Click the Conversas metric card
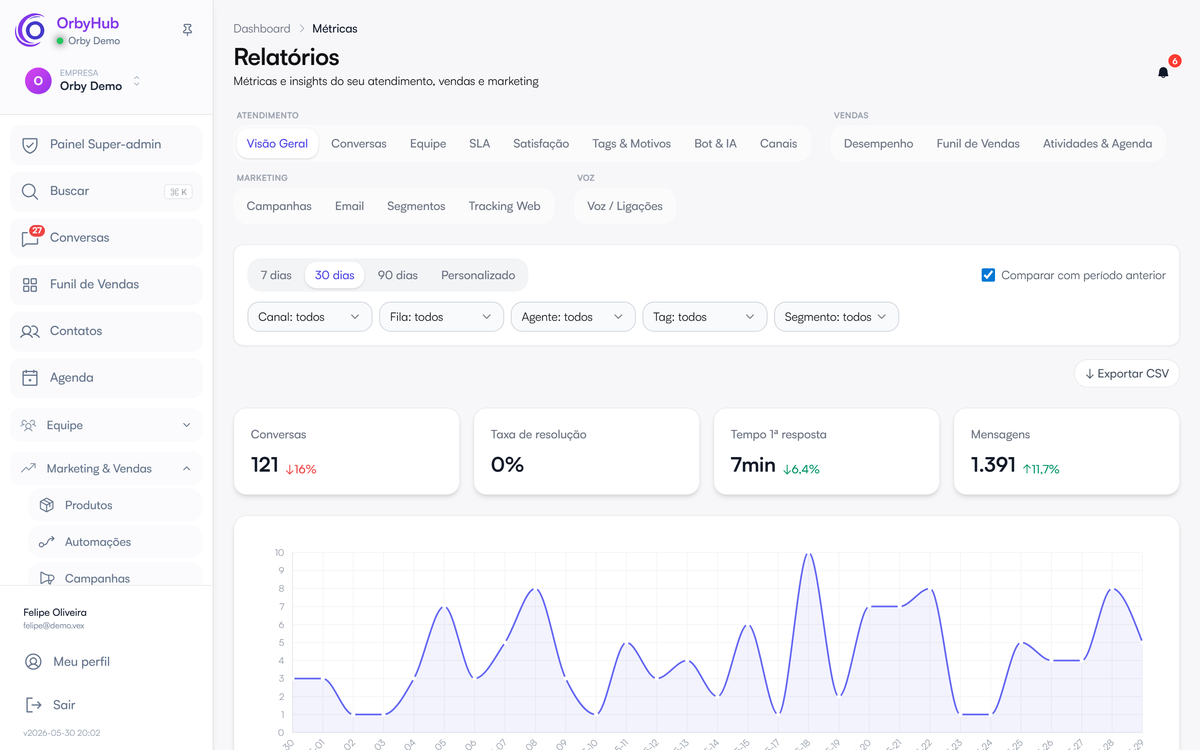Viewport: 1200px width, 750px height. 346,451
